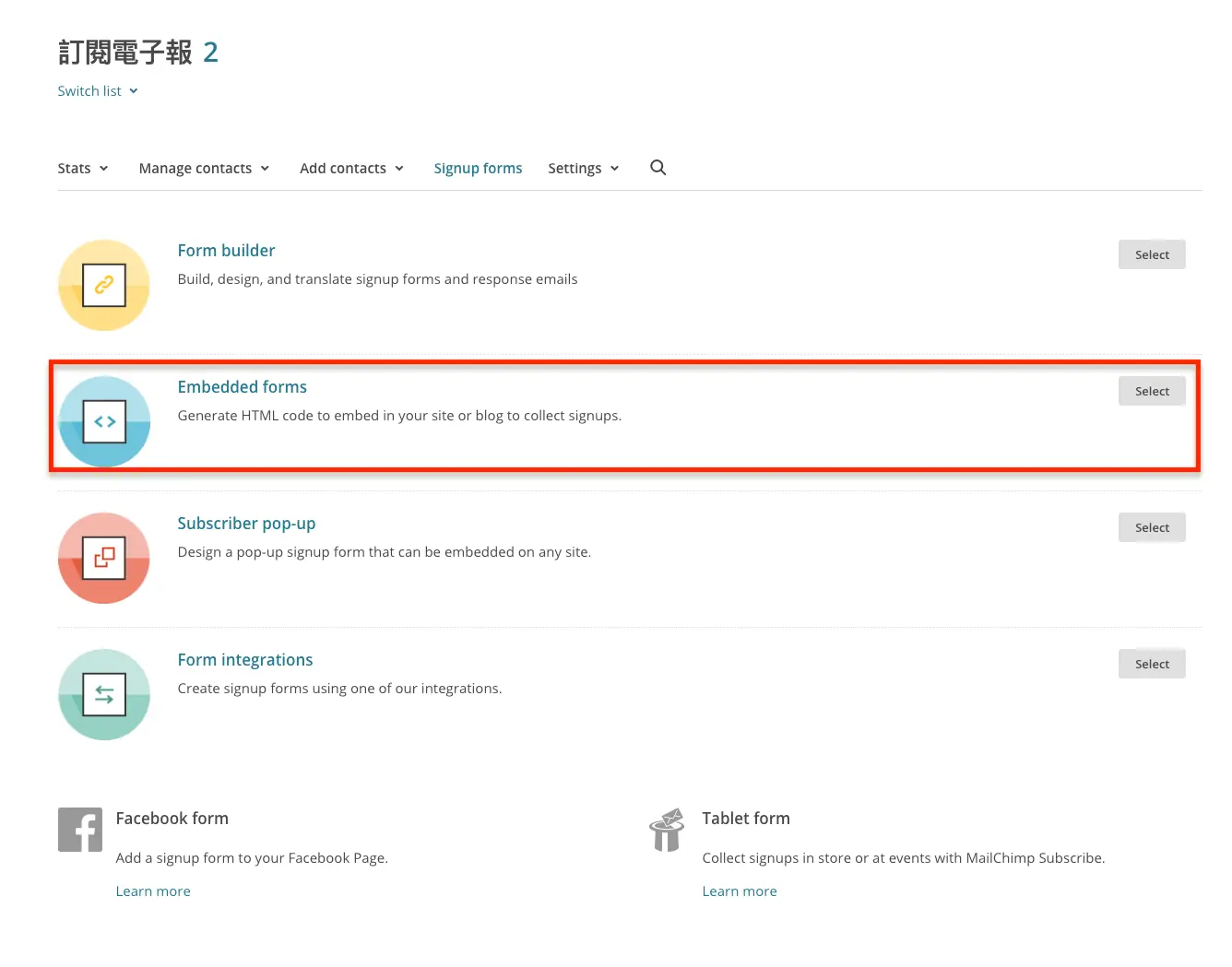Open the Subscriber pop-up title link
The image size is (1232, 967).
pos(246,524)
